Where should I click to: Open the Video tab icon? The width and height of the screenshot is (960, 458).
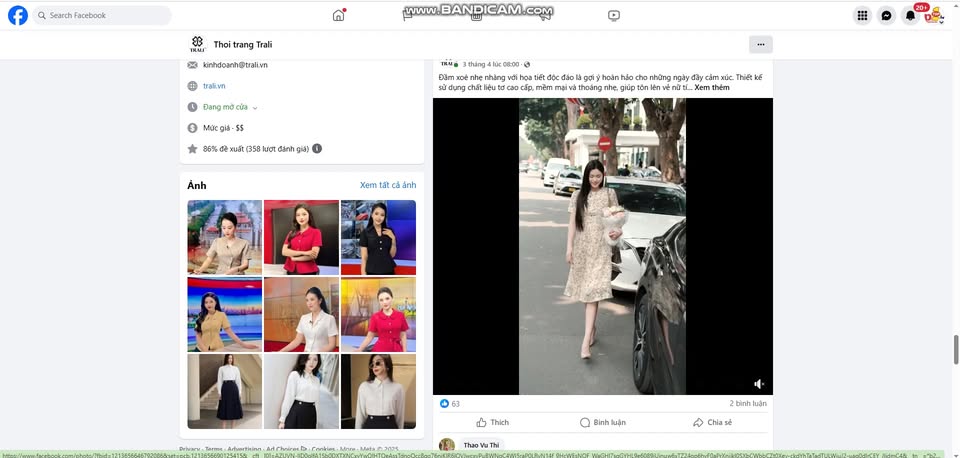pos(614,15)
